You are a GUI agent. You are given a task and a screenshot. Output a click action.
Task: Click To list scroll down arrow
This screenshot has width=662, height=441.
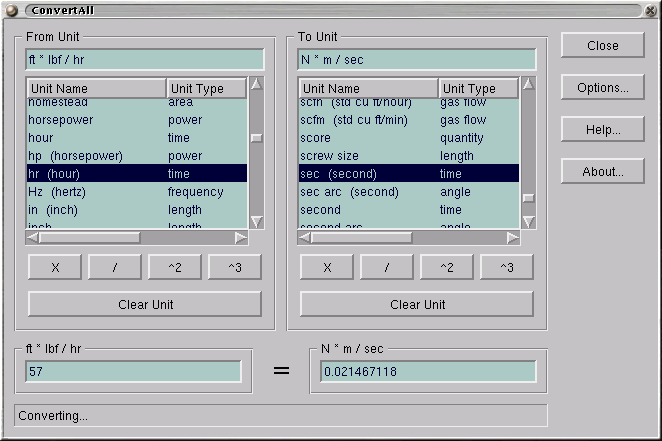click(x=528, y=222)
